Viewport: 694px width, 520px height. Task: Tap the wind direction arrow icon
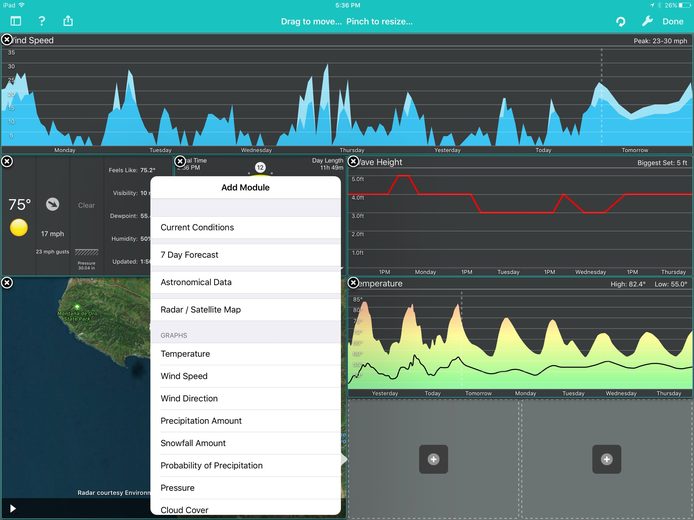tap(53, 204)
